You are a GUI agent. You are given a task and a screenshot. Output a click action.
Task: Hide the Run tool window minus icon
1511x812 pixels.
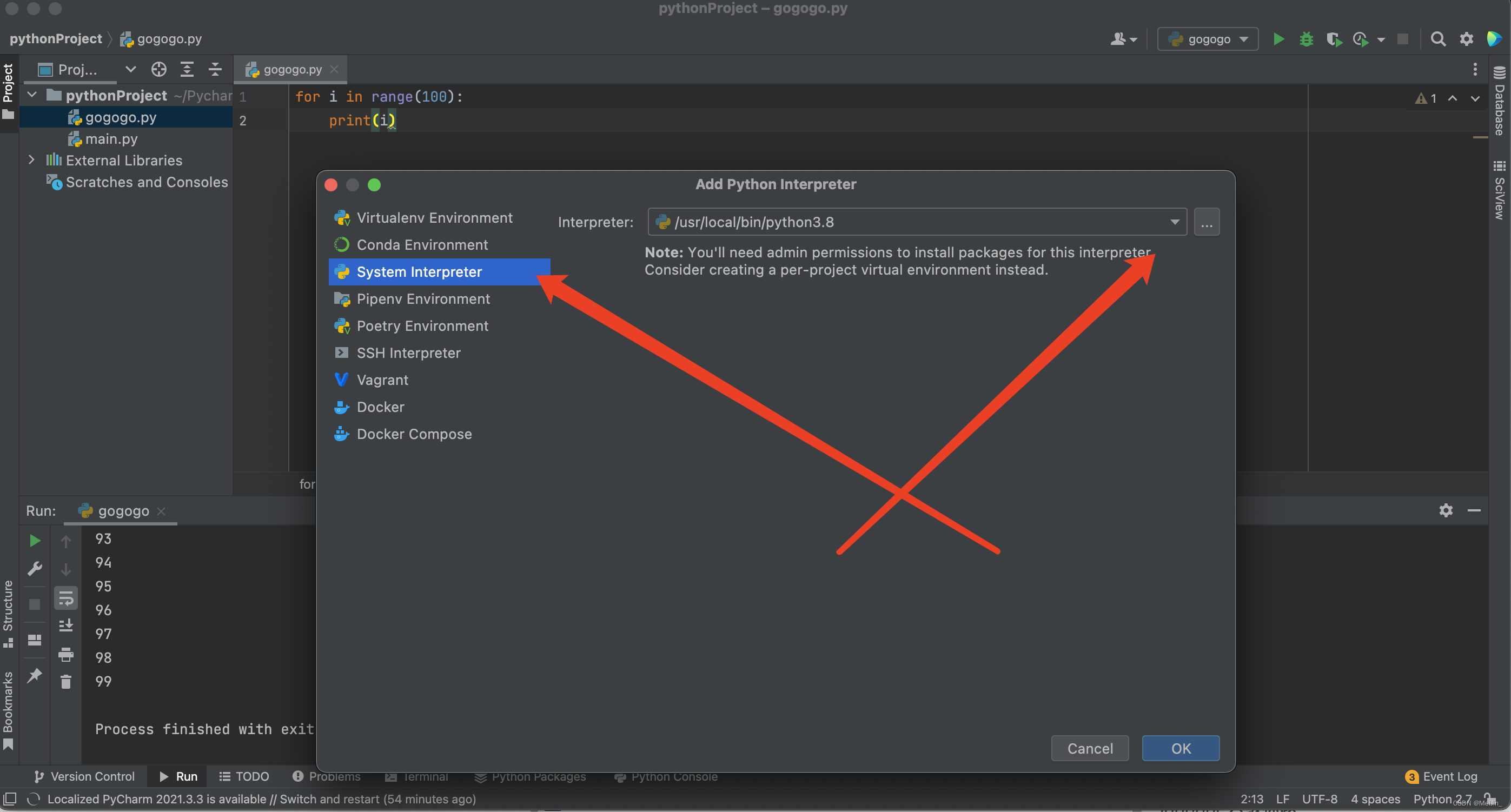pyautogui.click(x=1474, y=511)
